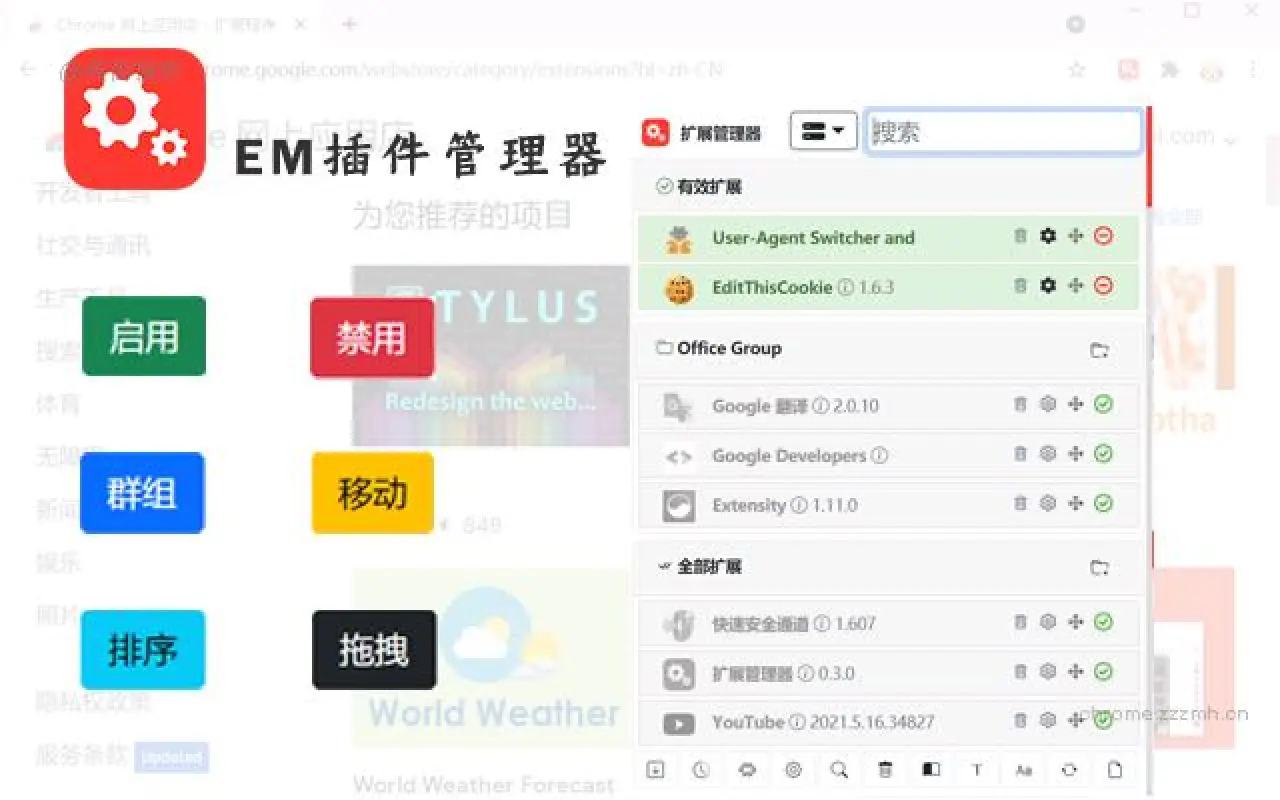This screenshot has height=800, width=1280.
Task: Select the refresh icon in the bottom toolbar
Action: pos(1069,769)
